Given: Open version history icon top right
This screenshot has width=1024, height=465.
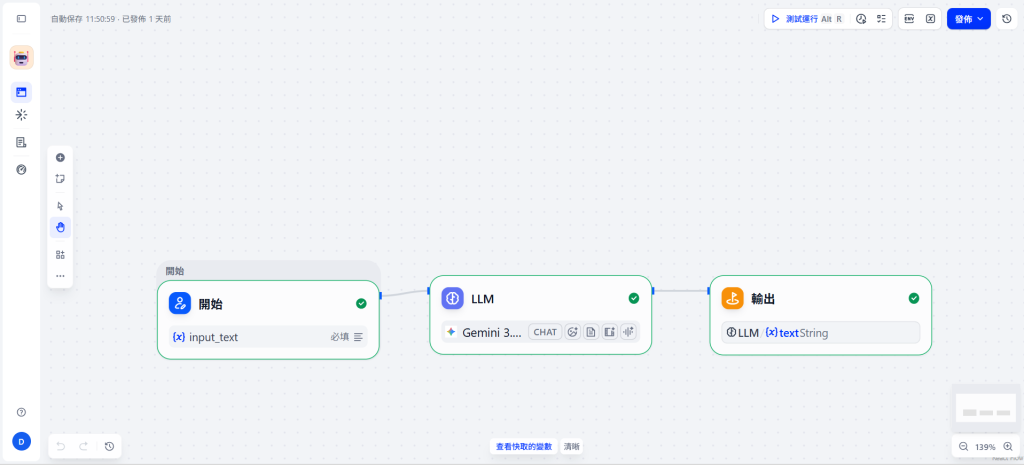Looking at the screenshot, I should [1006, 19].
